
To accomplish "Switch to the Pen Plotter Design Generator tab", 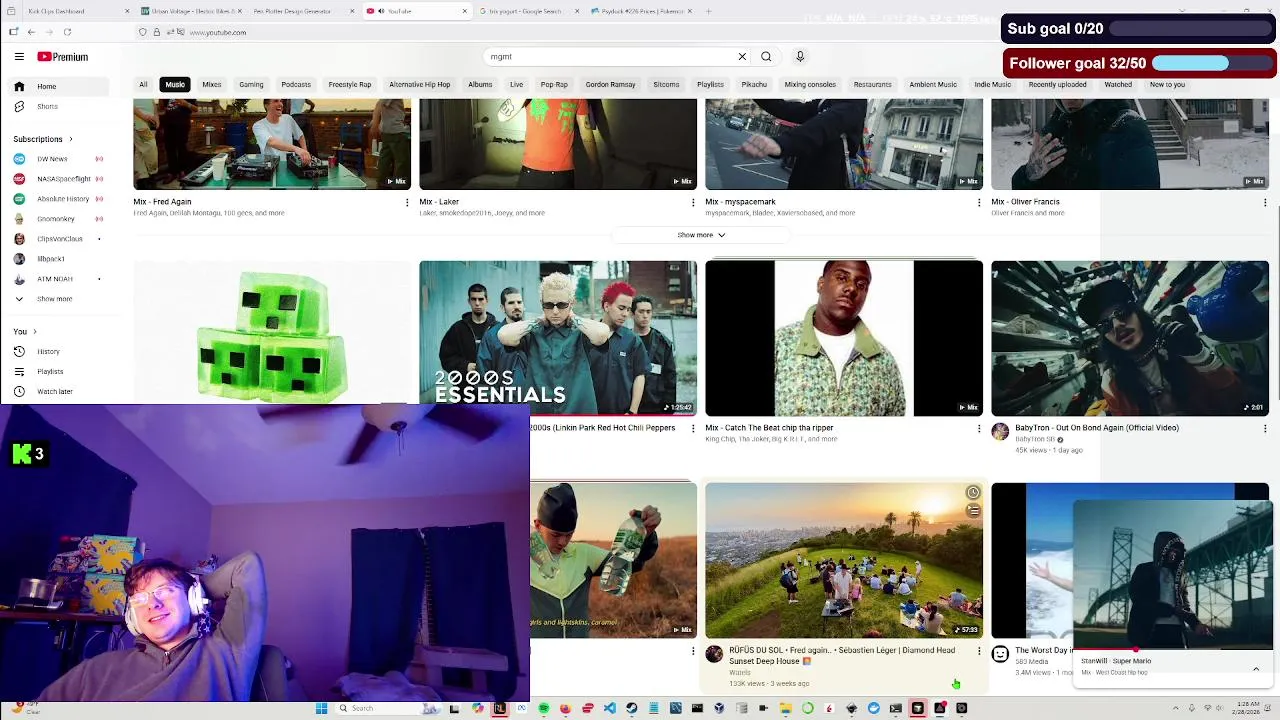I will (300, 11).
